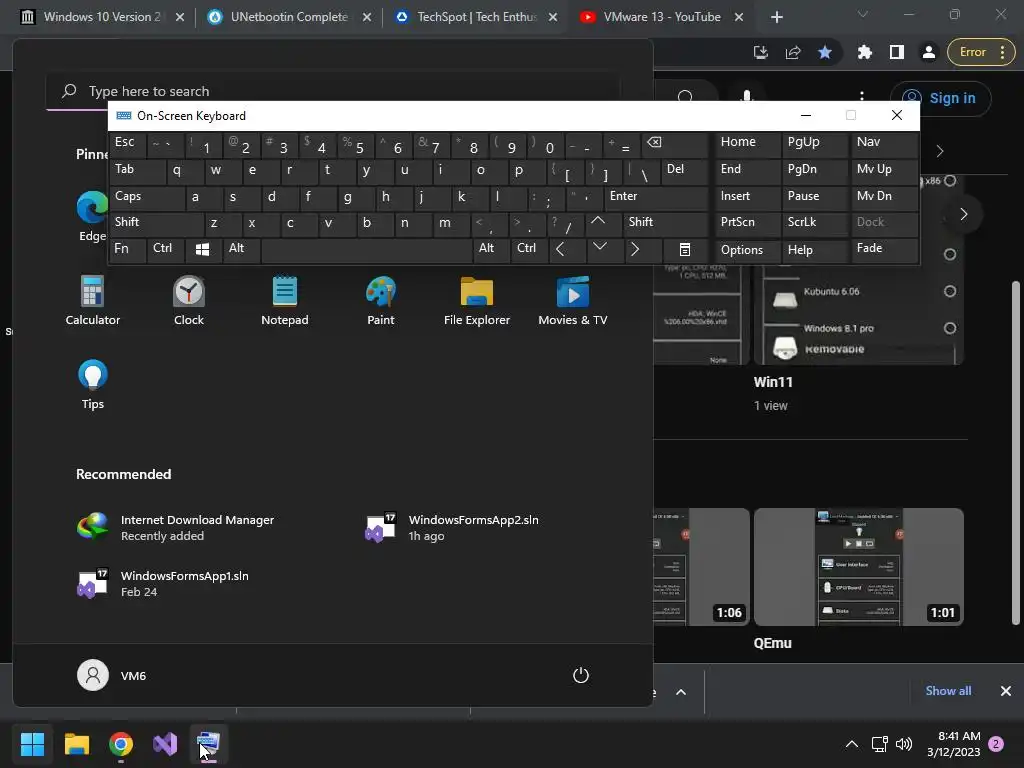
Task: Open the QEmu video thumbnail
Action: 859,567
